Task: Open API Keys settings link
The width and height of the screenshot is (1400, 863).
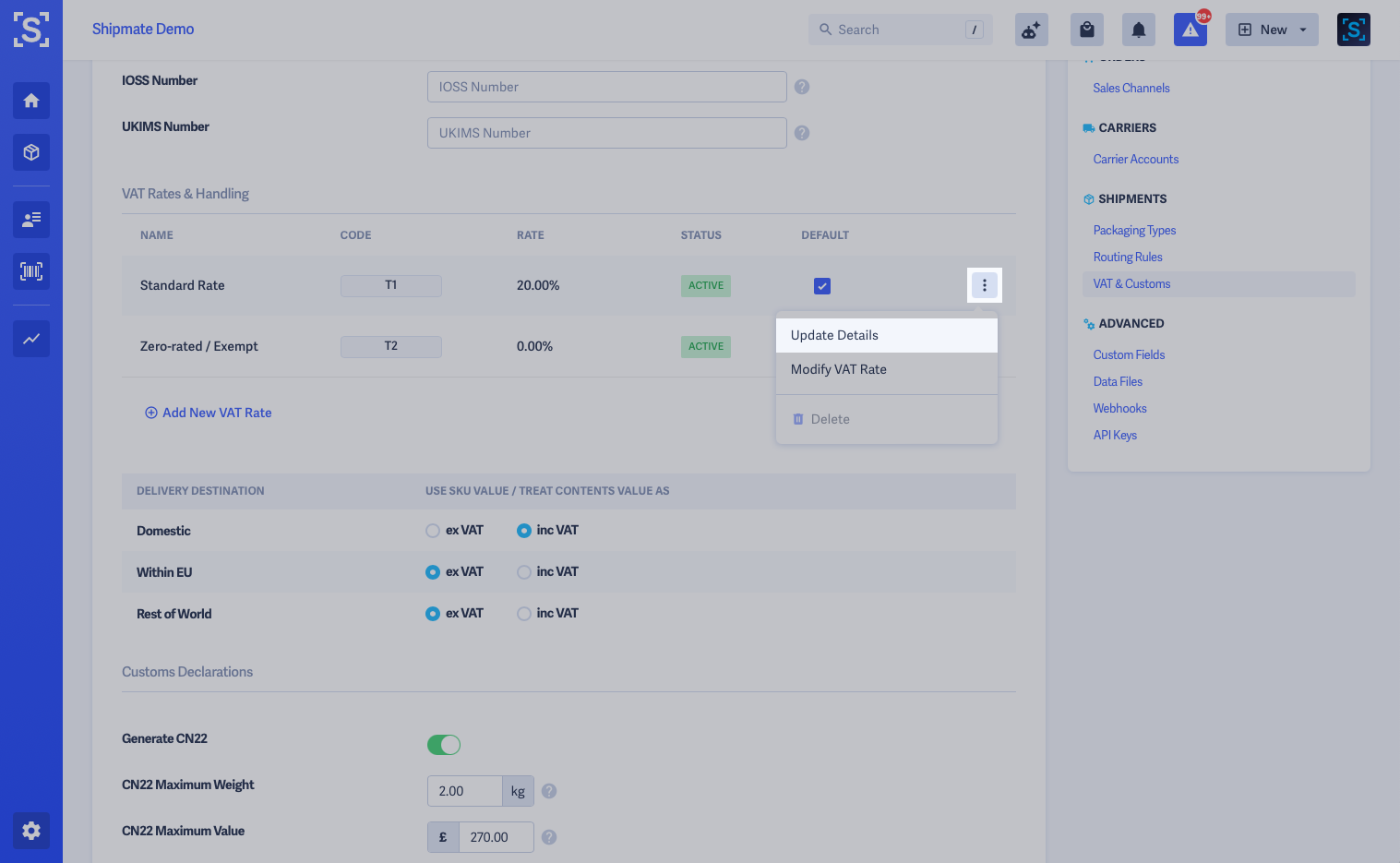Action: 1115,435
